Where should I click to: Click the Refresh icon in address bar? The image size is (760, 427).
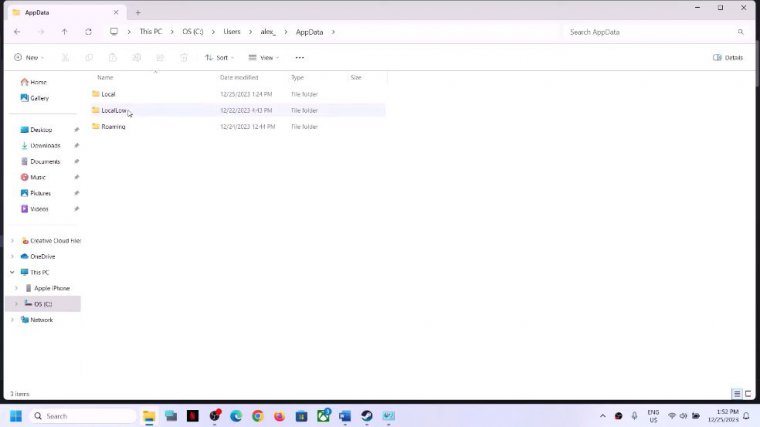point(88,32)
